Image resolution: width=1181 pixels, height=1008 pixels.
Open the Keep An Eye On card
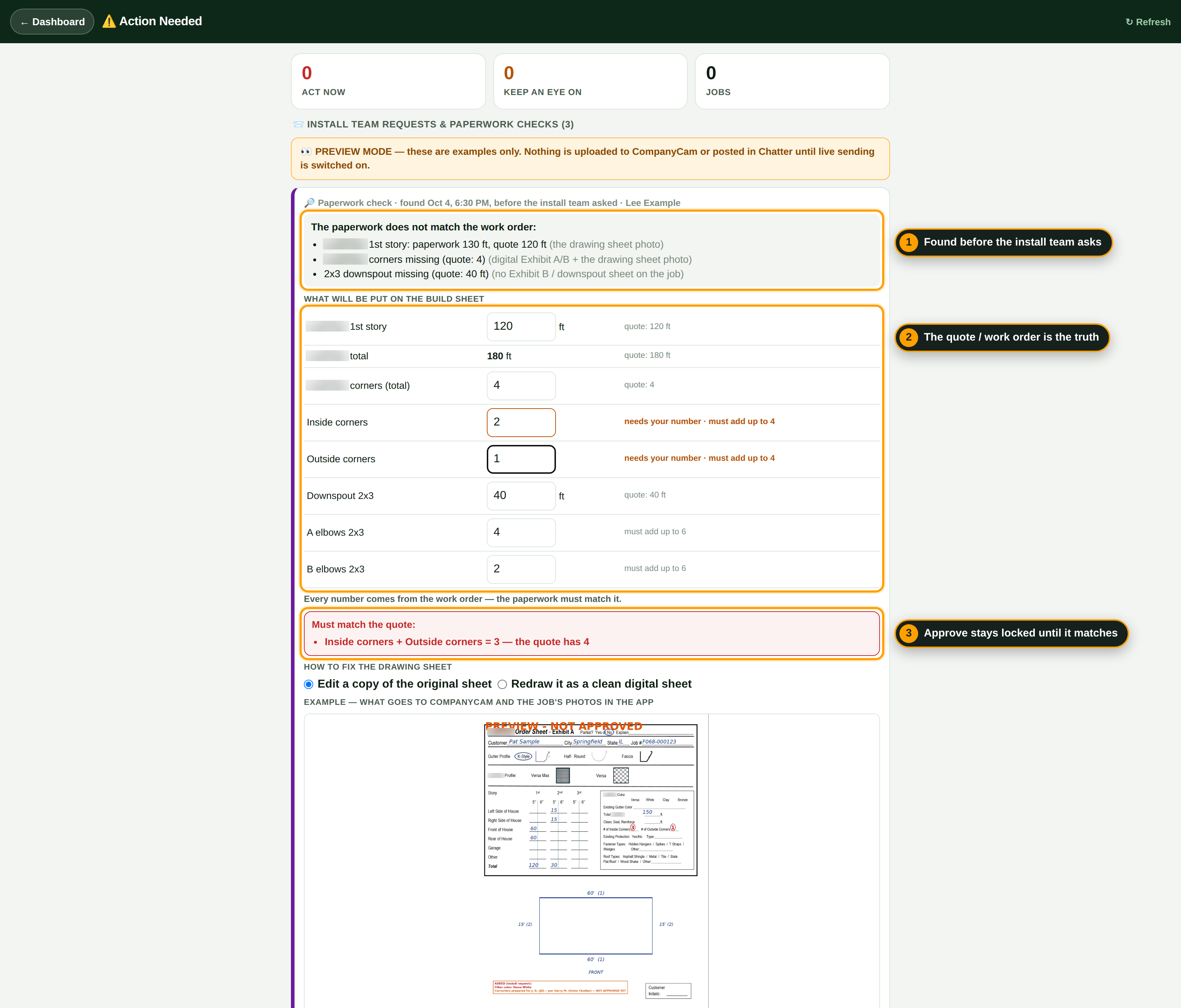pyautogui.click(x=590, y=81)
